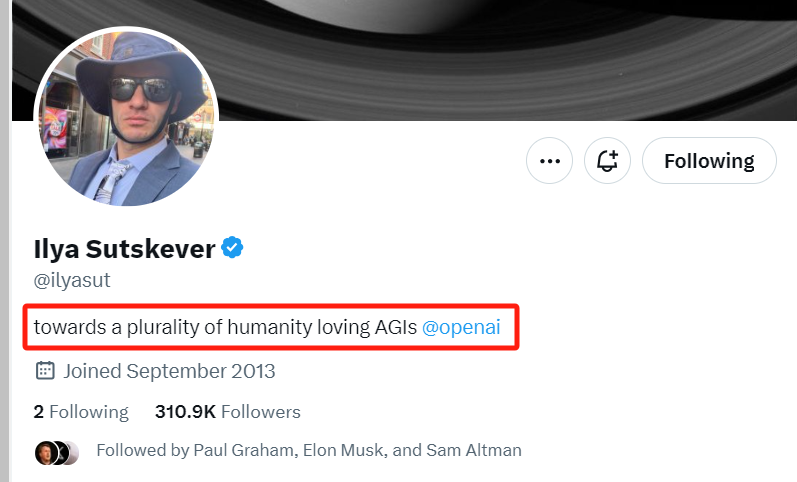Click the rightmost small follower avatar
Image resolution: width=797 pixels, height=482 pixels.
[71, 451]
